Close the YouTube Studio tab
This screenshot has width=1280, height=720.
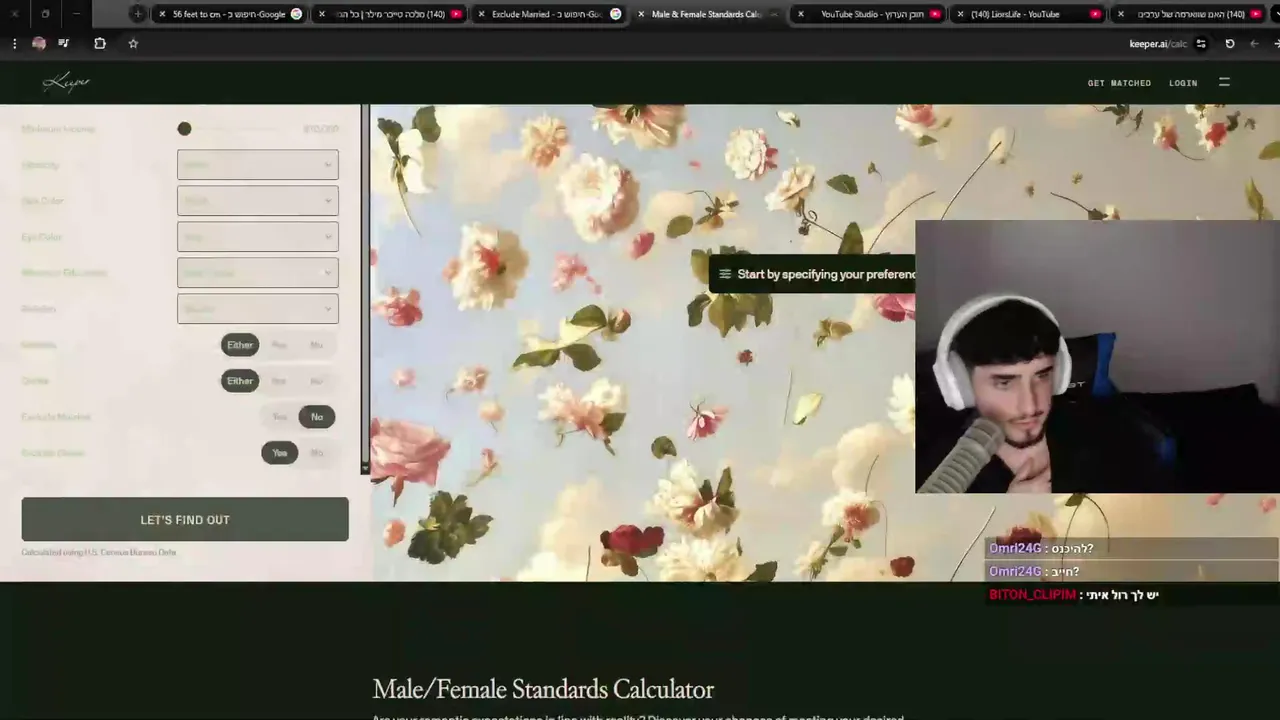tap(800, 14)
